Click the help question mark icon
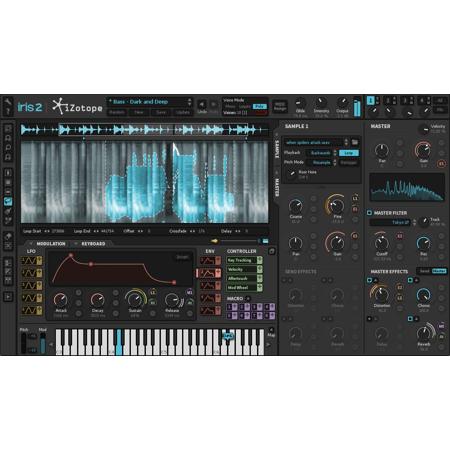450x450 pixels. click(x=8, y=111)
